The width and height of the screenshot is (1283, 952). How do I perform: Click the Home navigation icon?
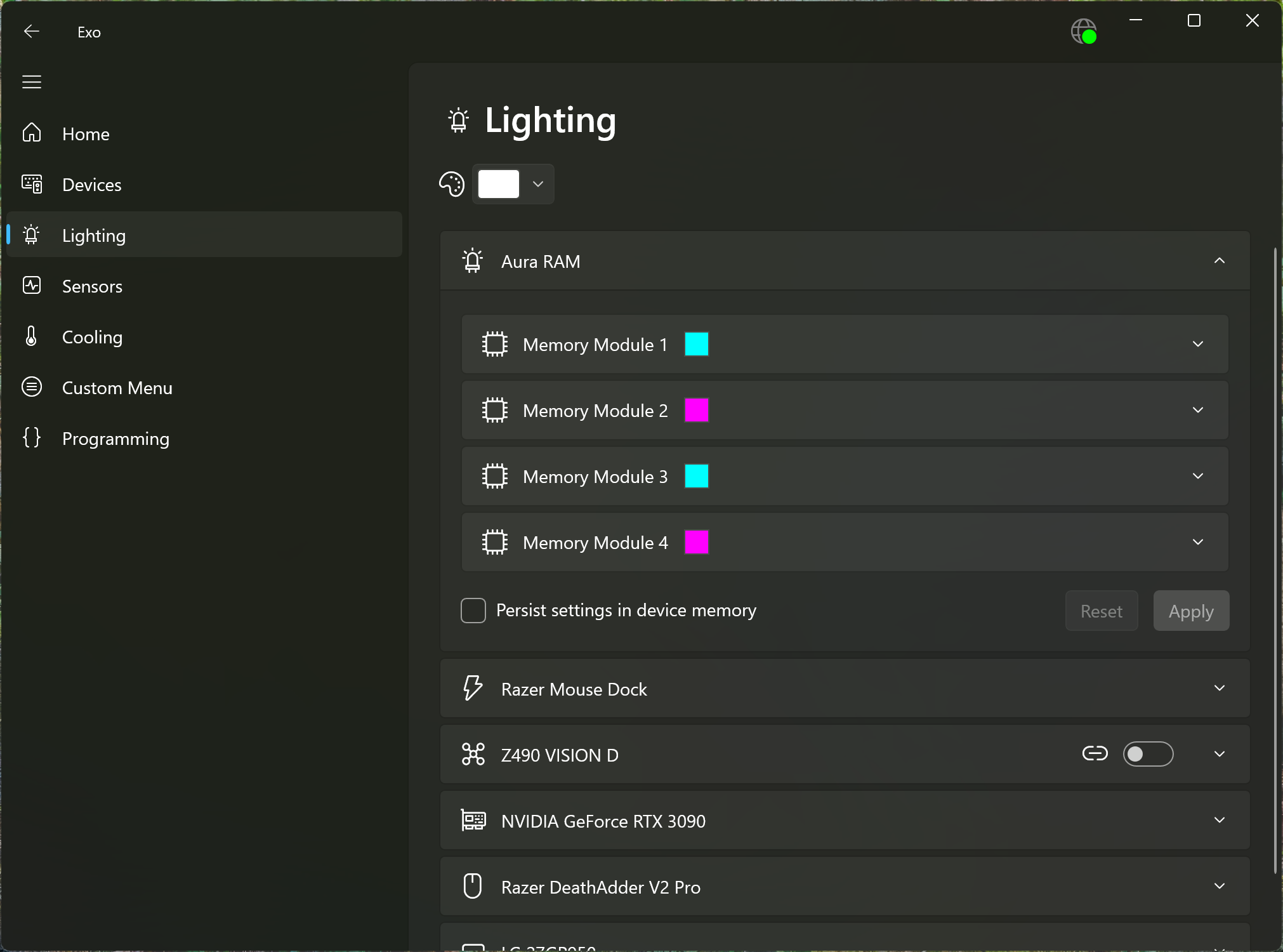point(32,133)
